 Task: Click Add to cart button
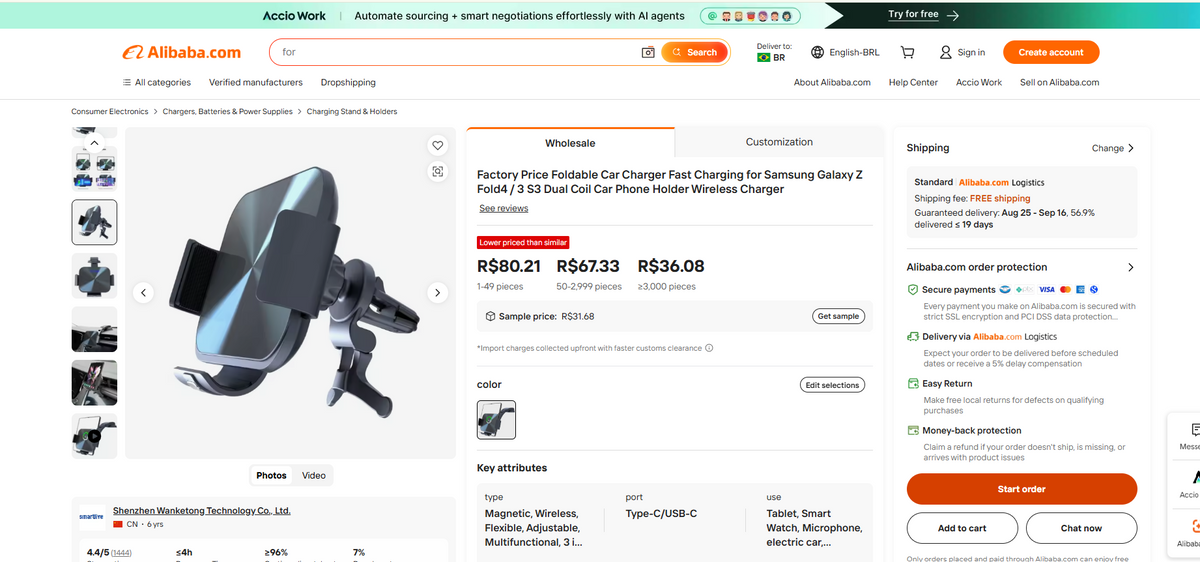962,528
